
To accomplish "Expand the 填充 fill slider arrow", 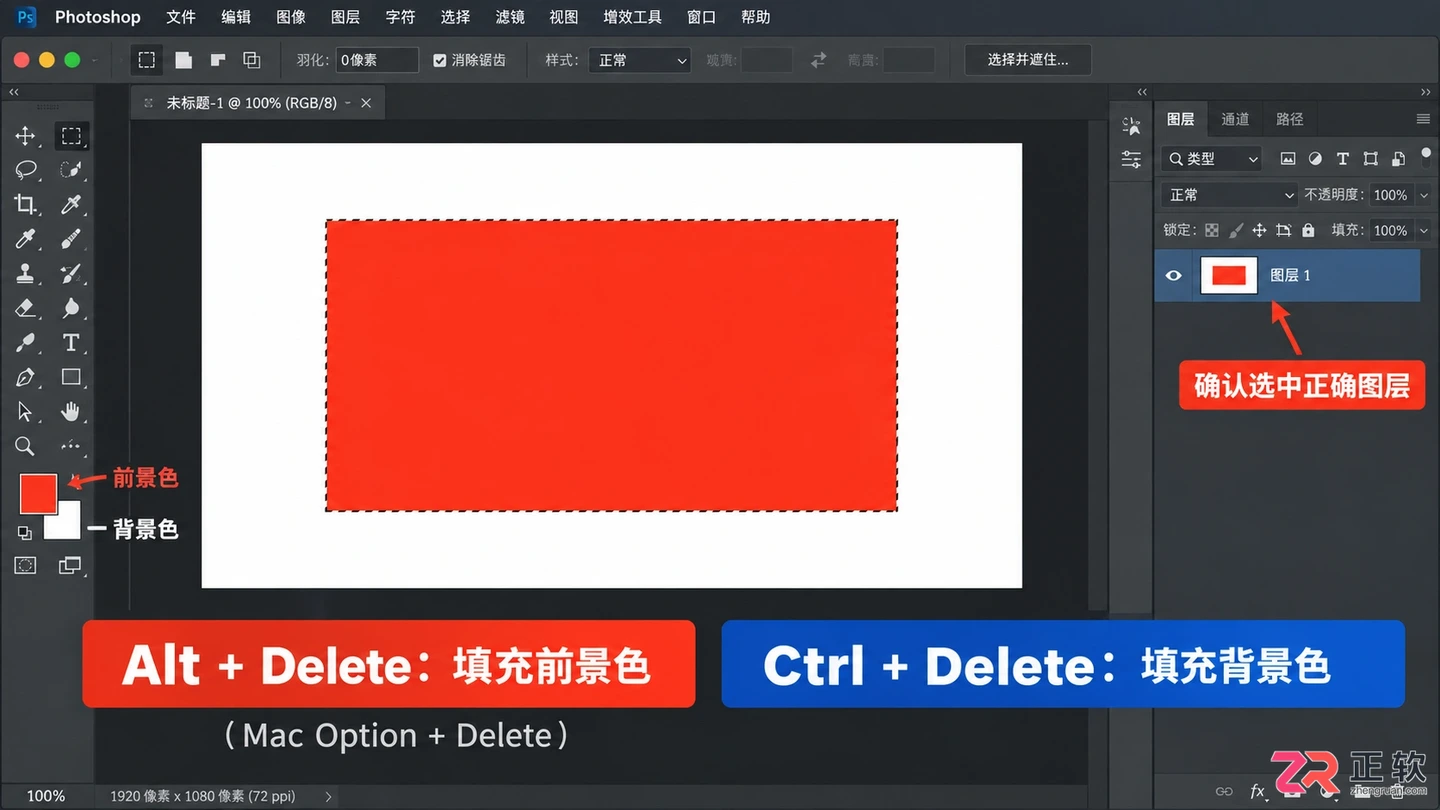I will point(1424,230).
